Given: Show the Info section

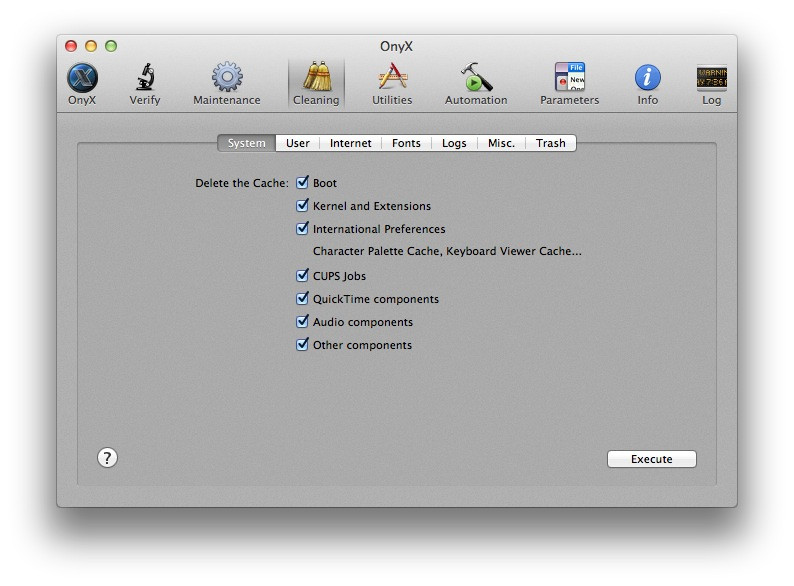Looking at the screenshot, I should (x=648, y=84).
